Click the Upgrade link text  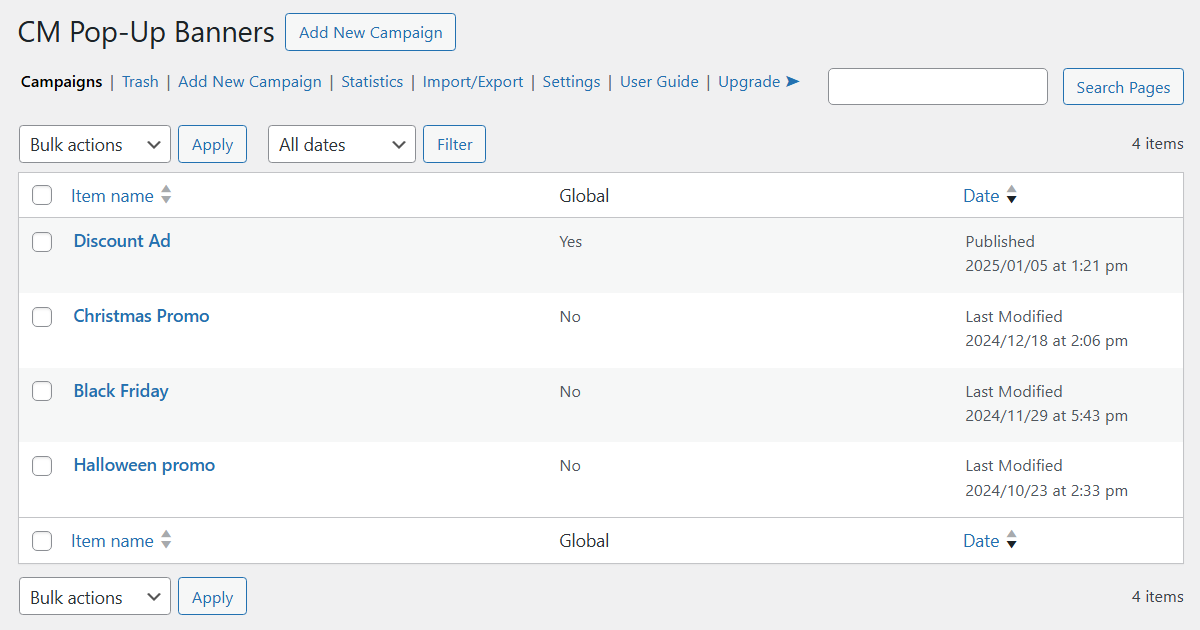[749, 82]
